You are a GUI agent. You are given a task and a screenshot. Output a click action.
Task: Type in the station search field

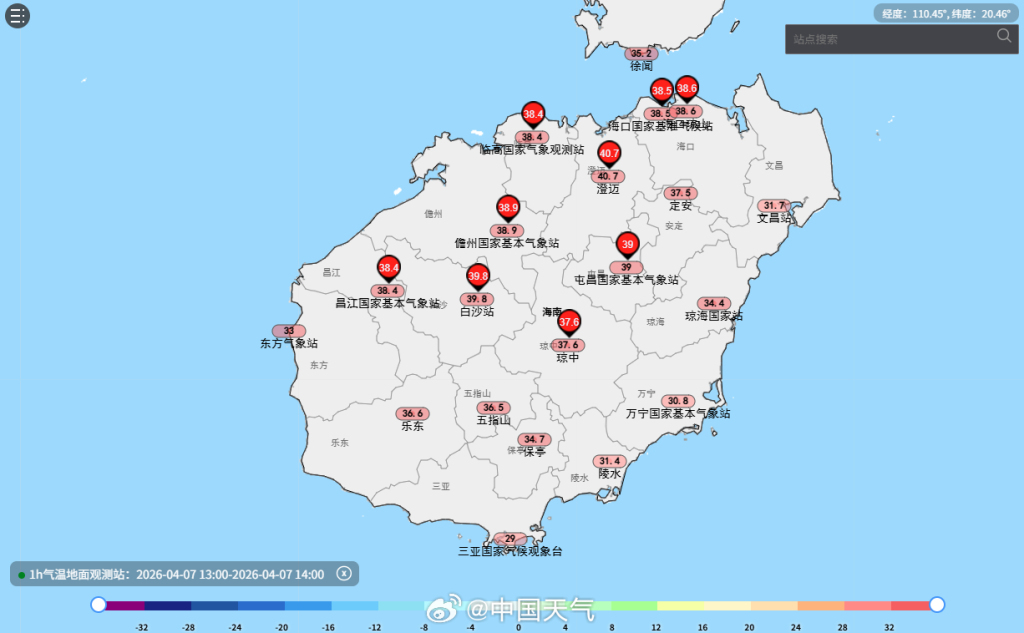[888, 39]
